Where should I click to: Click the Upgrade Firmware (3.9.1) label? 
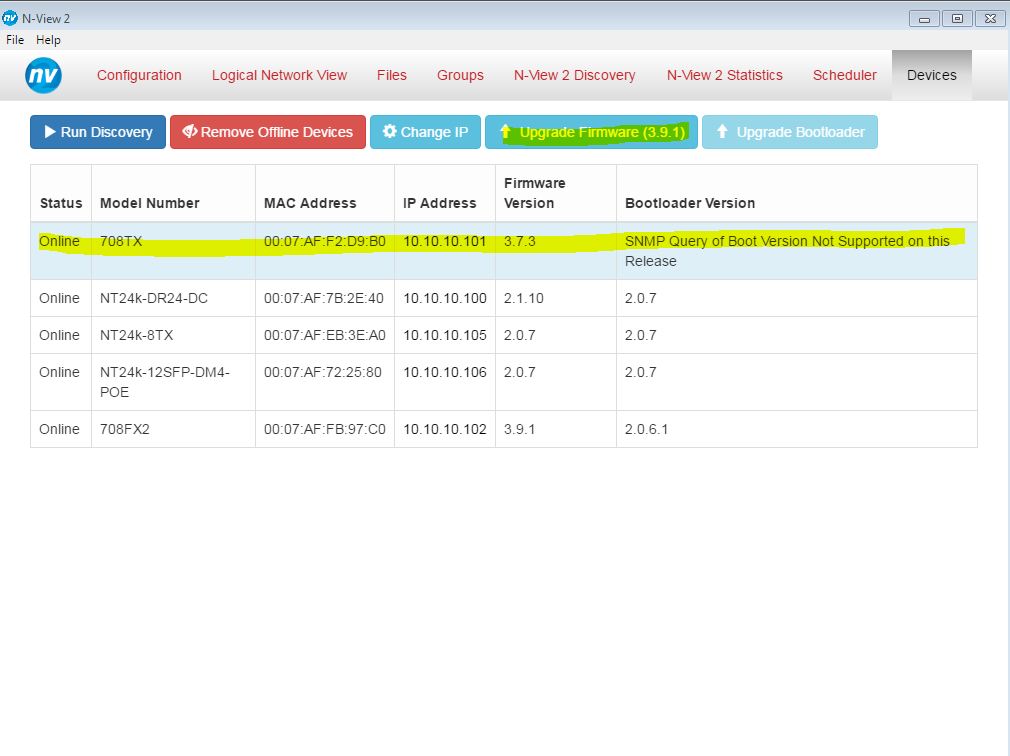tap(602, 132)
